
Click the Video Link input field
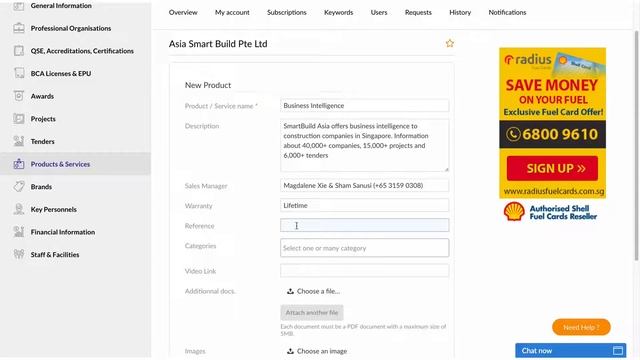point(364,271)
